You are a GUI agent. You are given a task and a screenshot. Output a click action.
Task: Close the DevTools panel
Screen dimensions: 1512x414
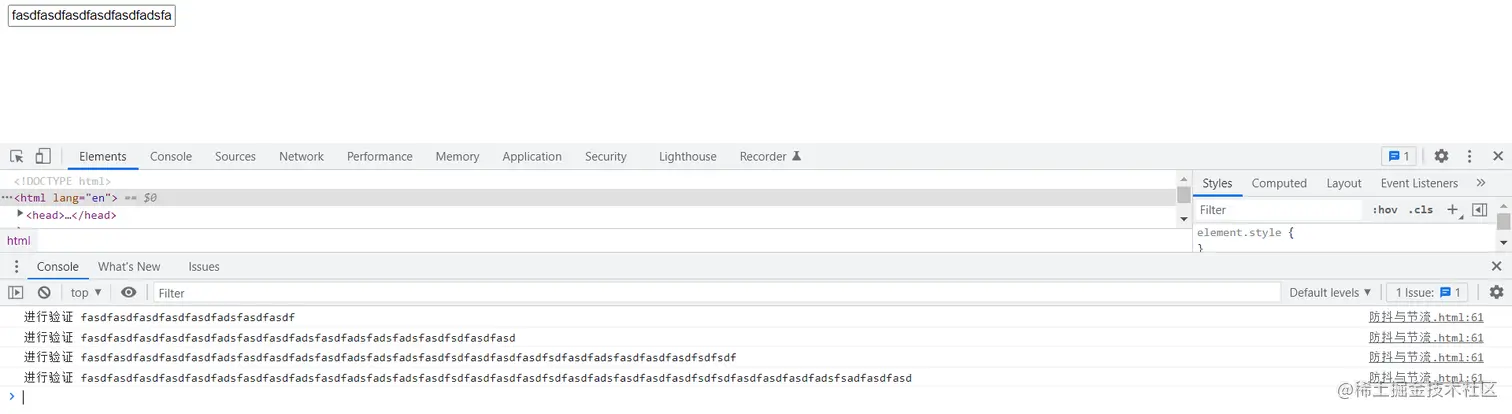(x=1498, y=156)
